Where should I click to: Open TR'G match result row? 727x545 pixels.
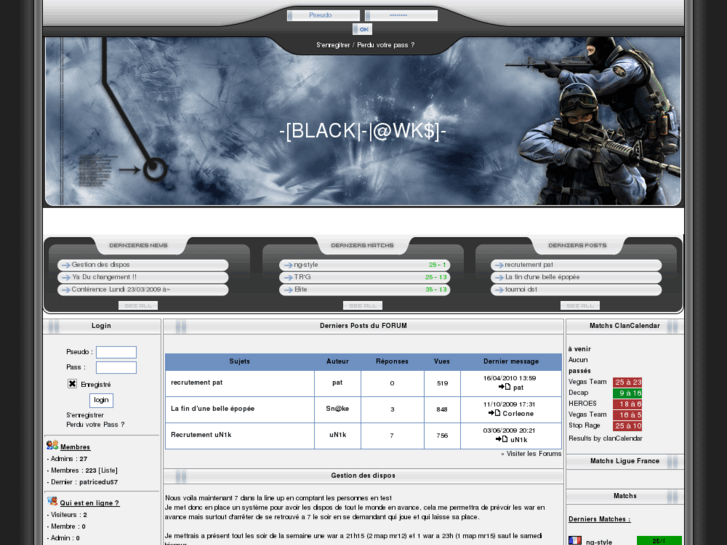click(x=364, y=277)
